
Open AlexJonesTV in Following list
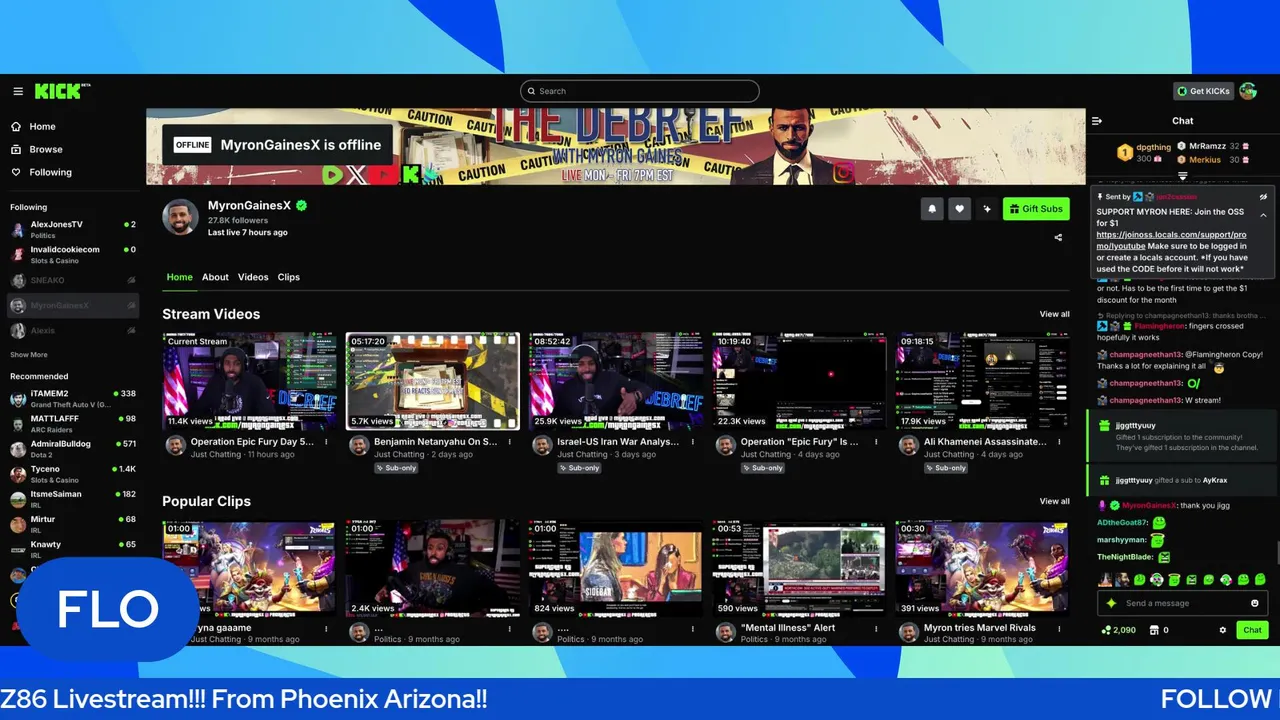[x=74, y=229]
